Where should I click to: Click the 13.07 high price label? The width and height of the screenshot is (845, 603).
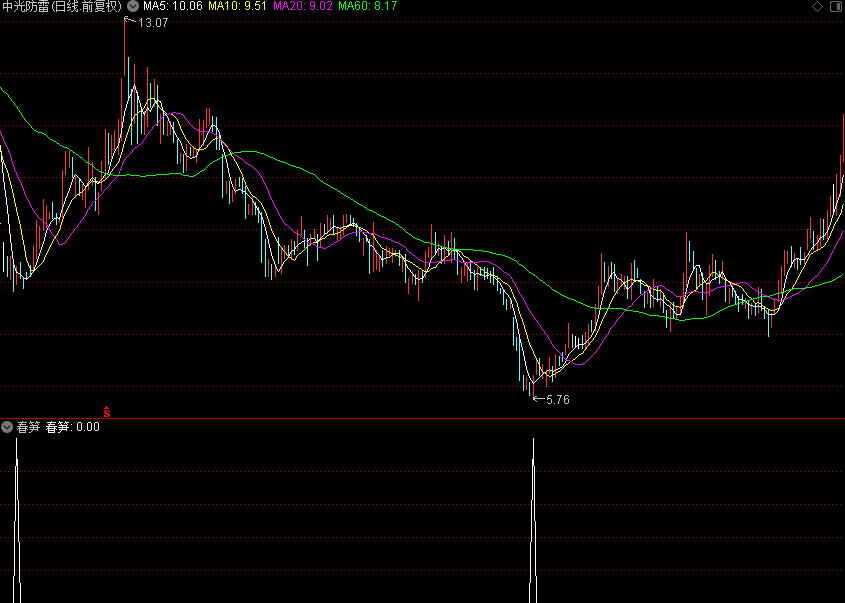pos(153,23)
